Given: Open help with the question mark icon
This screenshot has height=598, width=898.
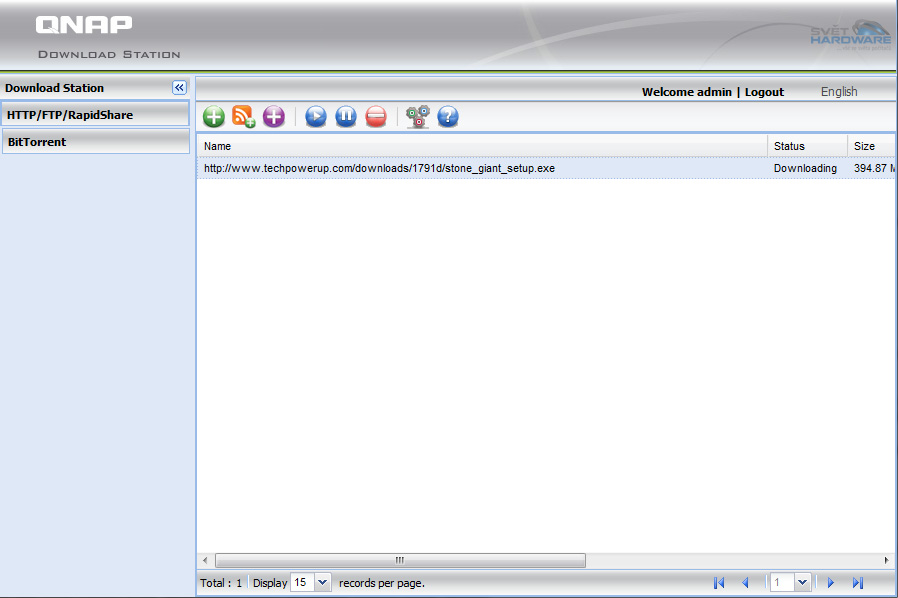Looking at the screenshot, I should (448, 117).
